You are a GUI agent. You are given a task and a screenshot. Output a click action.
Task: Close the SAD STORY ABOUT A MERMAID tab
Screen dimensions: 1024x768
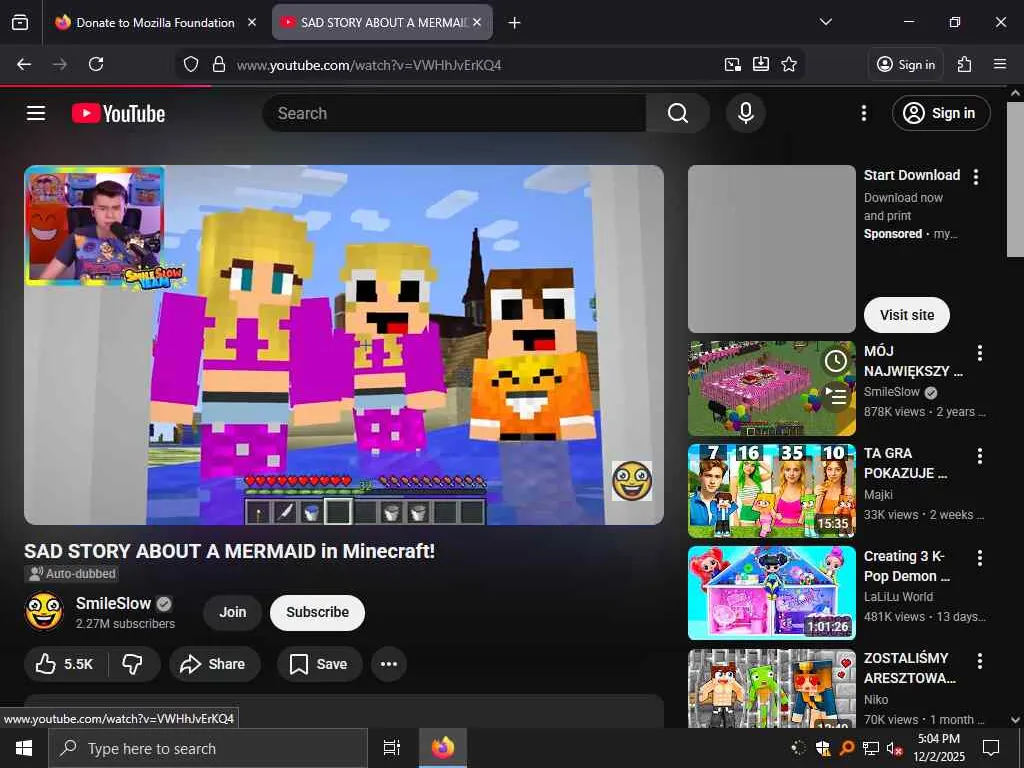click(x=477, y=22)
